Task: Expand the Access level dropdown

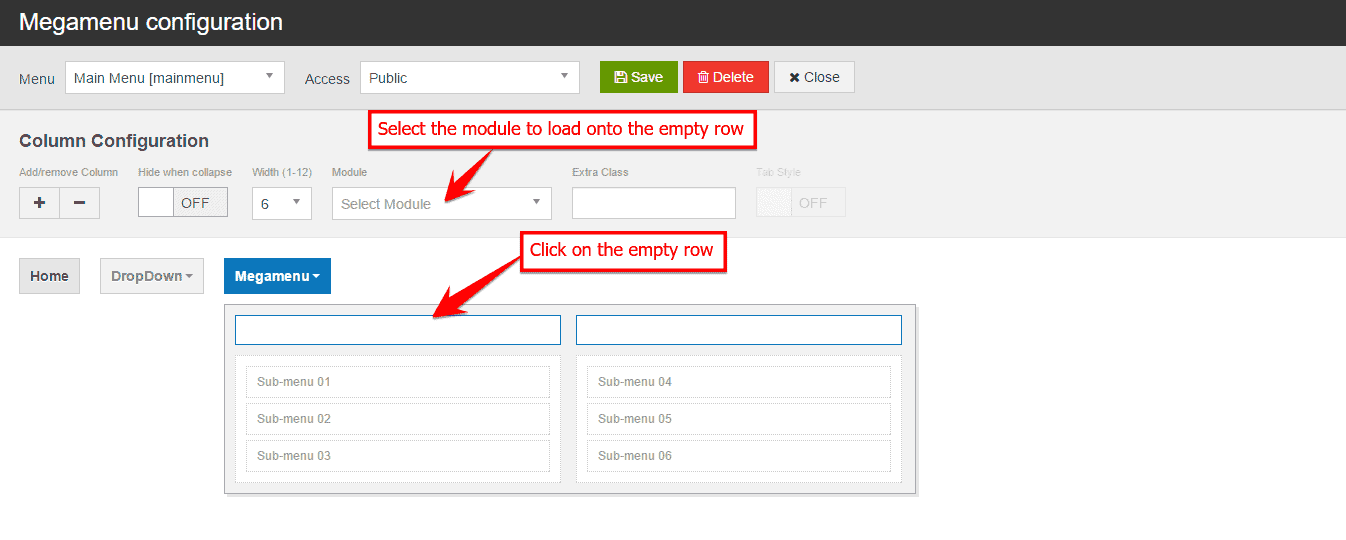Action: [469, 78]
